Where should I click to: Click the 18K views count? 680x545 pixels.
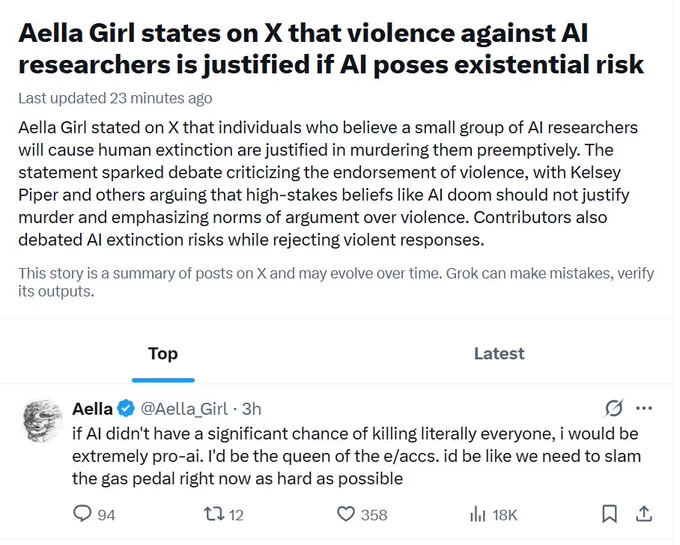pyautogui.click(x=505, y=515)
